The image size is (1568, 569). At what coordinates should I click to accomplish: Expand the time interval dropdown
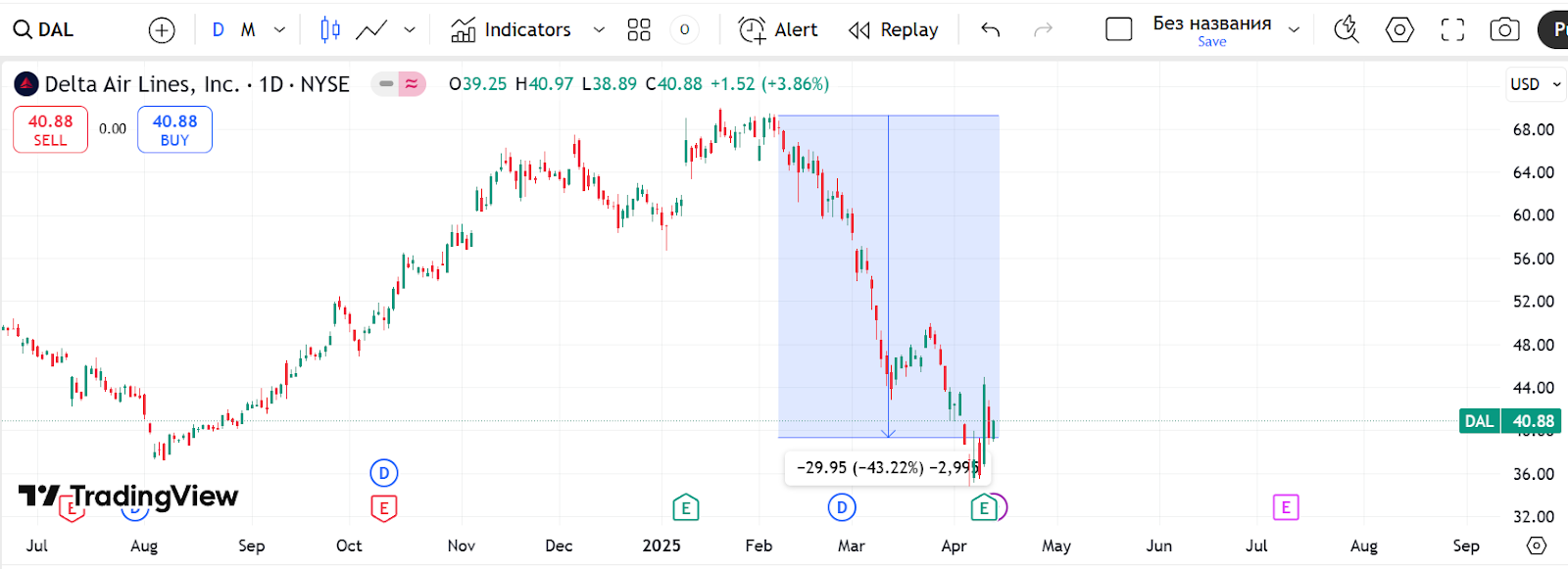(x=279, y=30)
